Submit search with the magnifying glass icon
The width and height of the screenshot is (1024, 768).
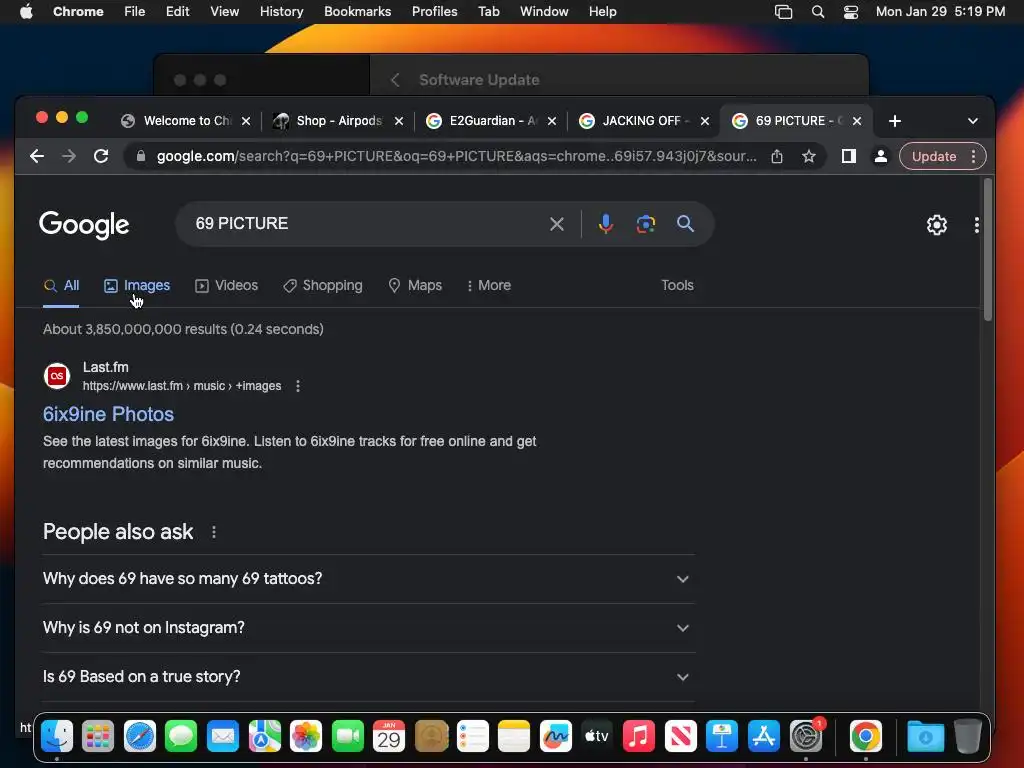point(685,224)
